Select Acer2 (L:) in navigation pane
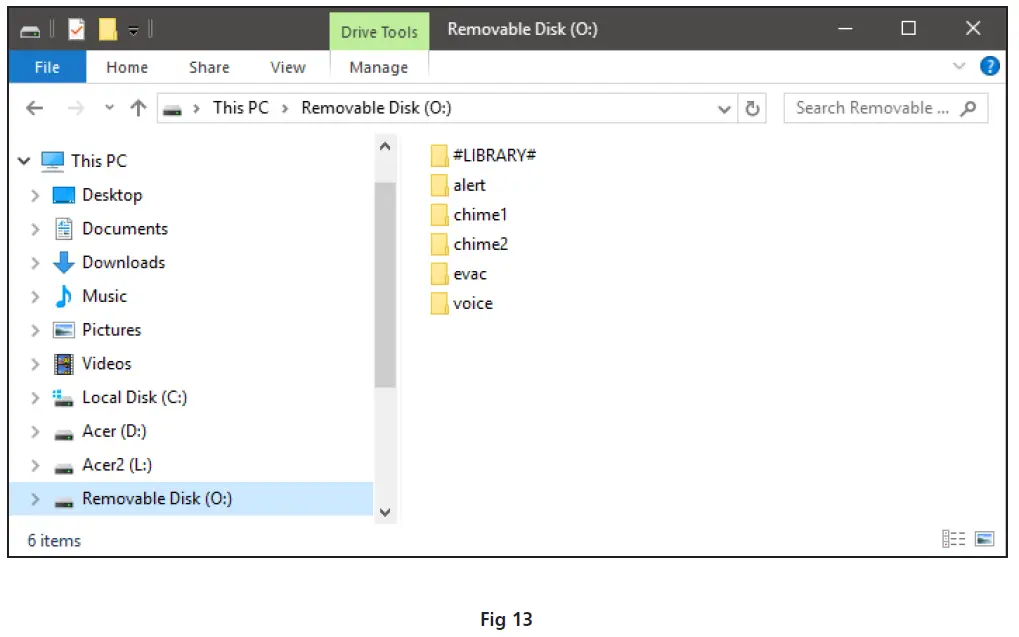 pyautogui.click(x=117, y=465)
